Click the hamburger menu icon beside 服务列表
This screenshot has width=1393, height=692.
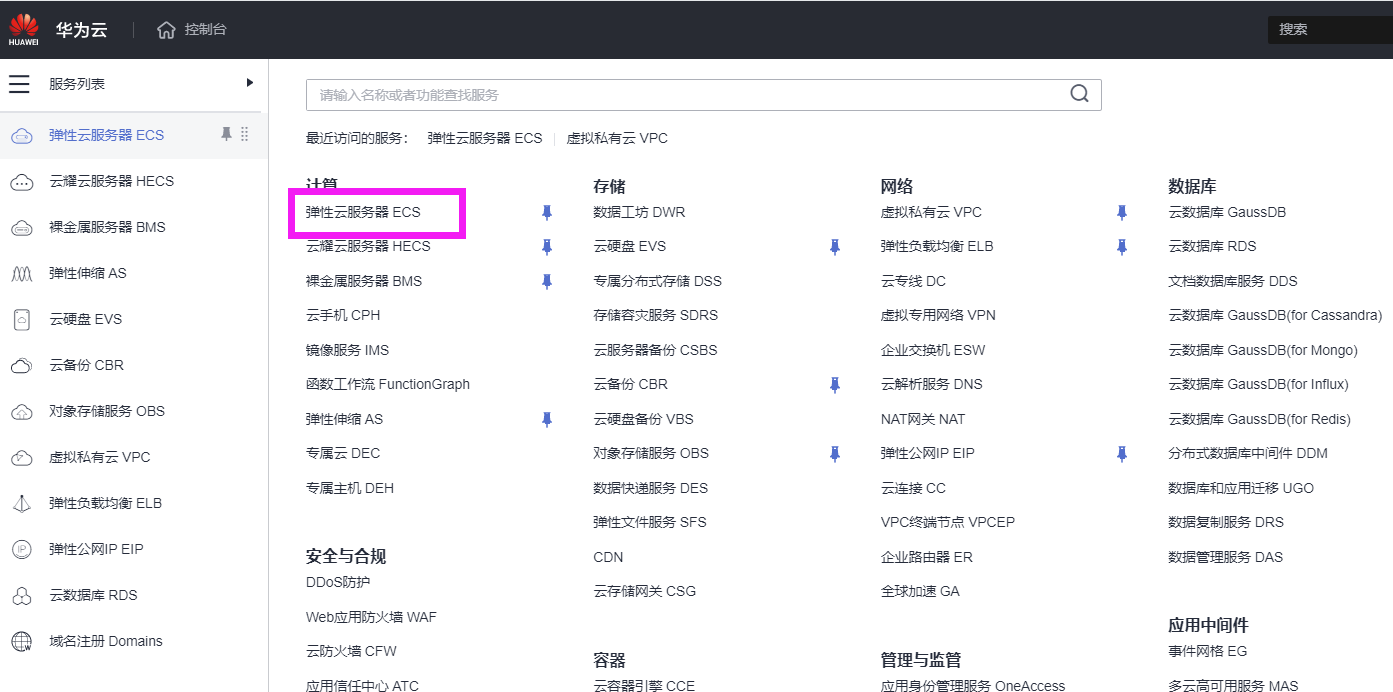[19, 84]
